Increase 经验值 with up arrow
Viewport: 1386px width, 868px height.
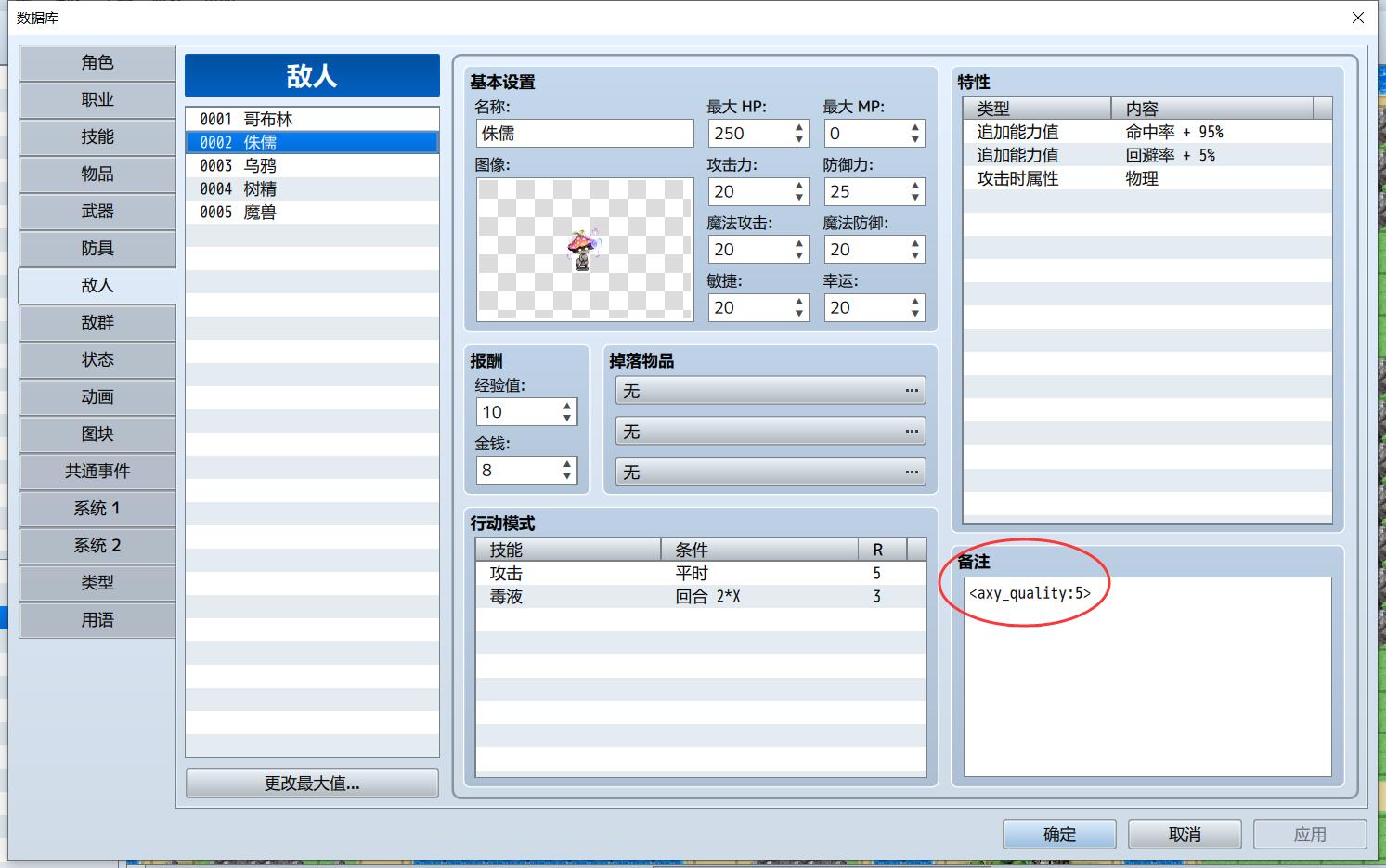click(567, 407)
